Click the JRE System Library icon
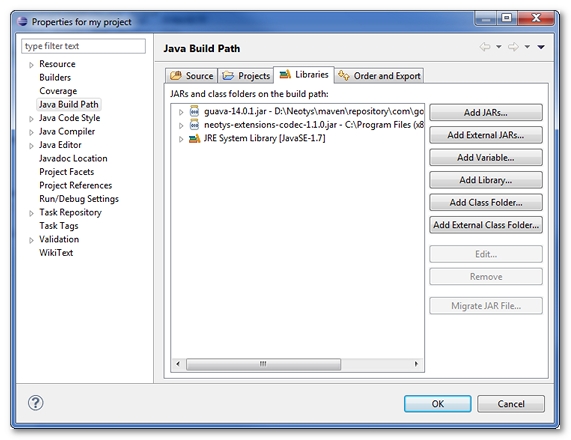The width and height of the screenshot is (571, 440). tap(194, 138)
